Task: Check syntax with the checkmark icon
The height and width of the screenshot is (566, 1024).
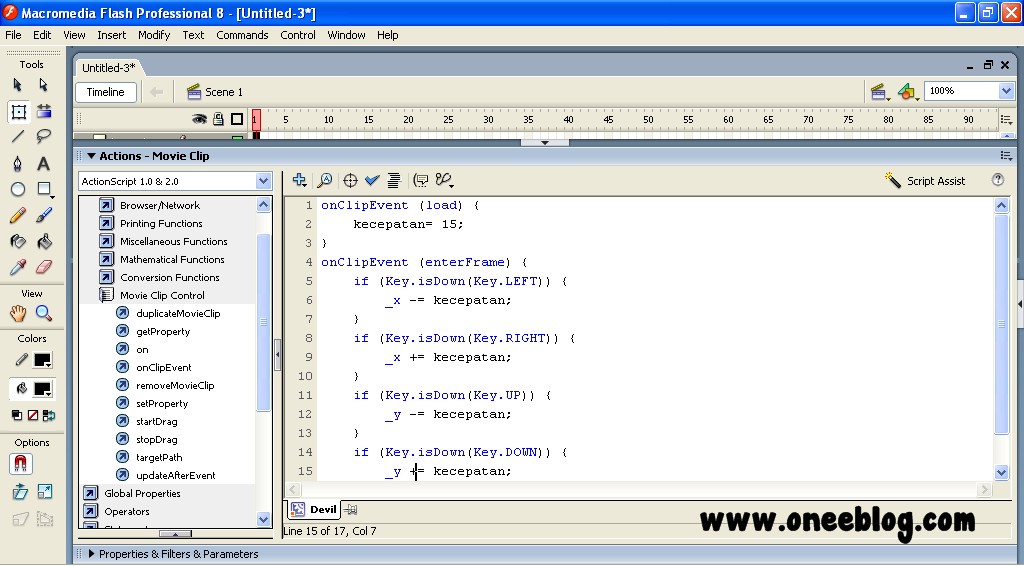Action: pyautogui.click(x=372, y=180)
